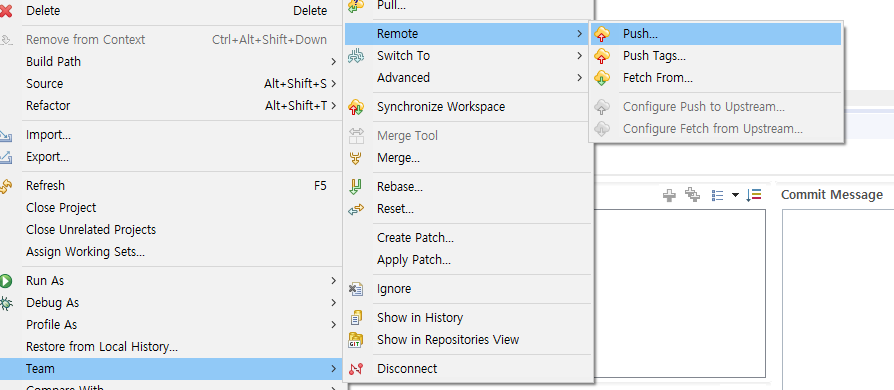Screen dimensions: 894x390
Task: Expand the Build Path submenu arrow
Action: point(334,62)
